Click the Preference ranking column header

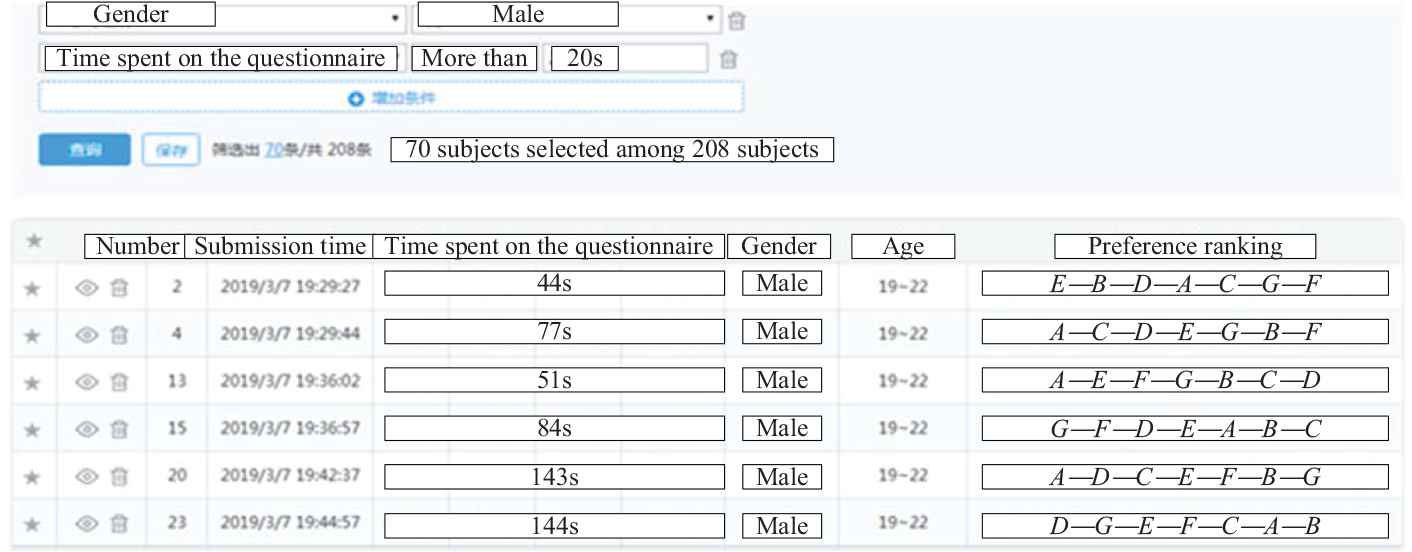1185,246
